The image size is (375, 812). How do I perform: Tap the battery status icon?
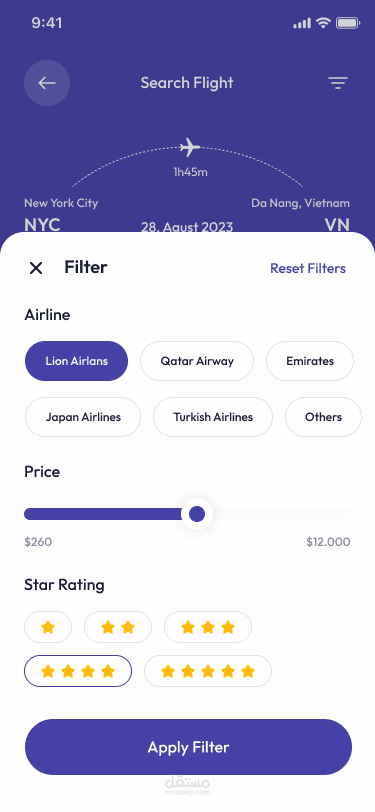pyautogui.click(x=348, y=23)
